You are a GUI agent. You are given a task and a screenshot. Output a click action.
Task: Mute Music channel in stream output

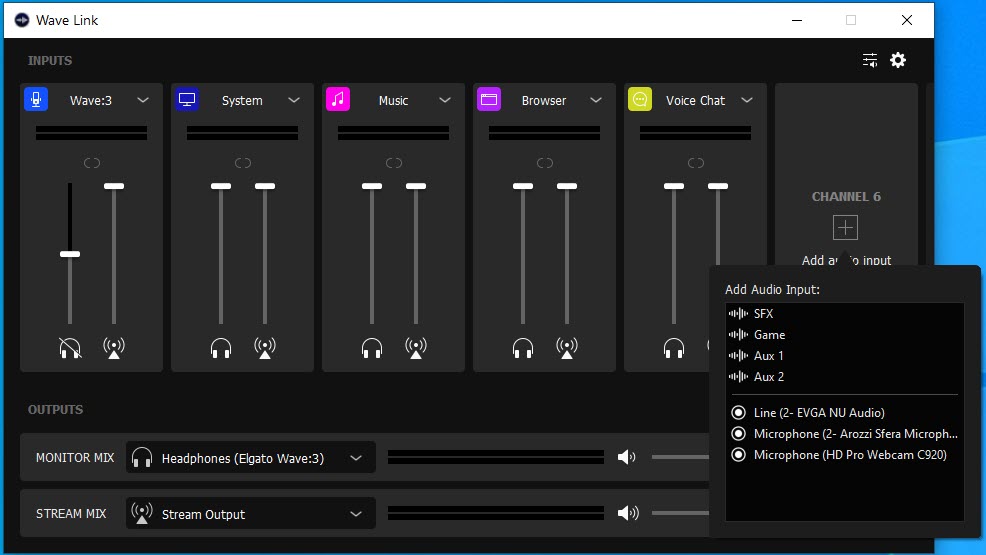point(416,348)
